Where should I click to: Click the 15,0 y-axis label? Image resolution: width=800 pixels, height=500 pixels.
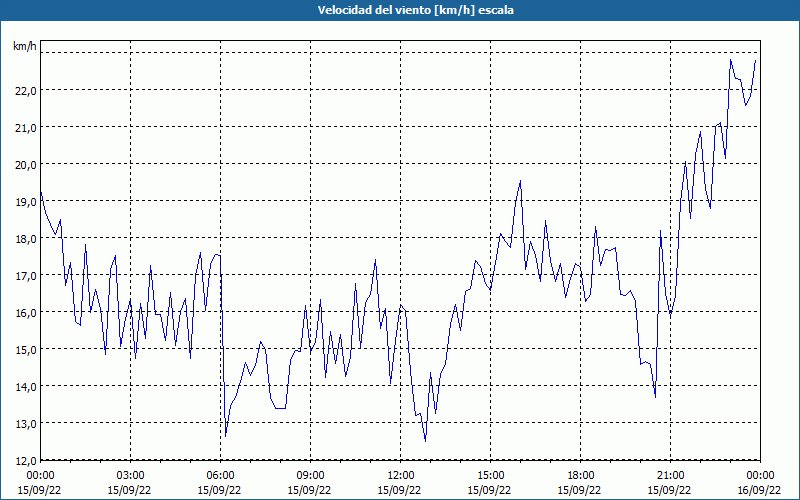26,350
